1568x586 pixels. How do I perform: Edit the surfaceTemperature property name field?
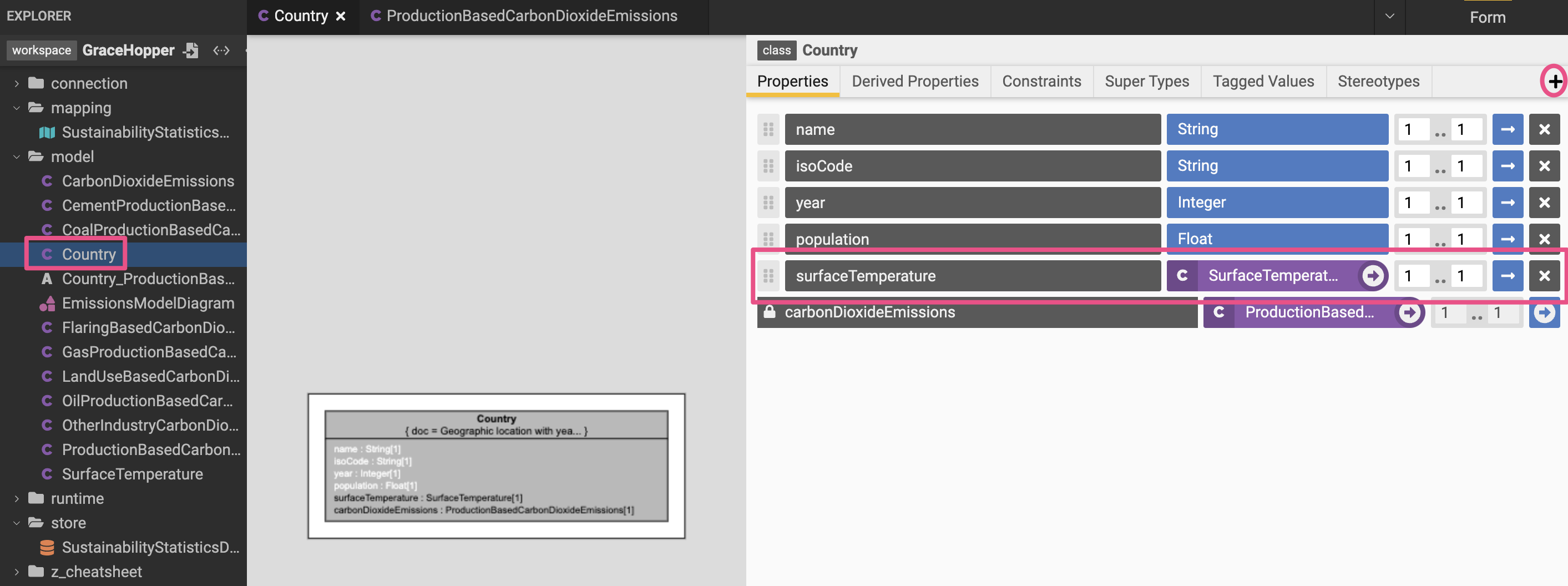tap(973, 276)
